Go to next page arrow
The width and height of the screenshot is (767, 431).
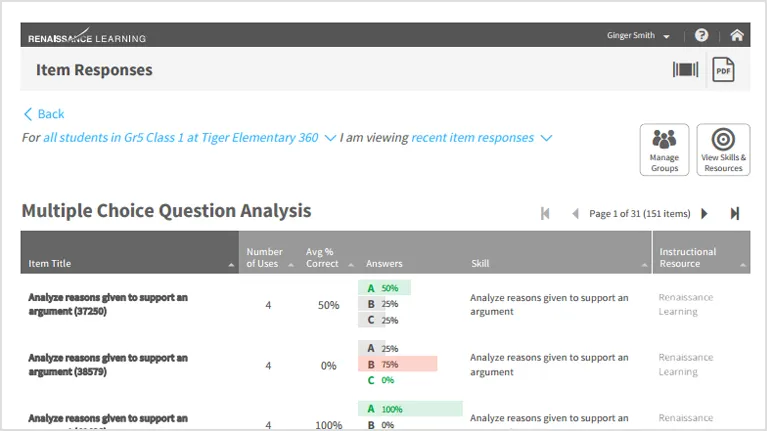point(704,214)
